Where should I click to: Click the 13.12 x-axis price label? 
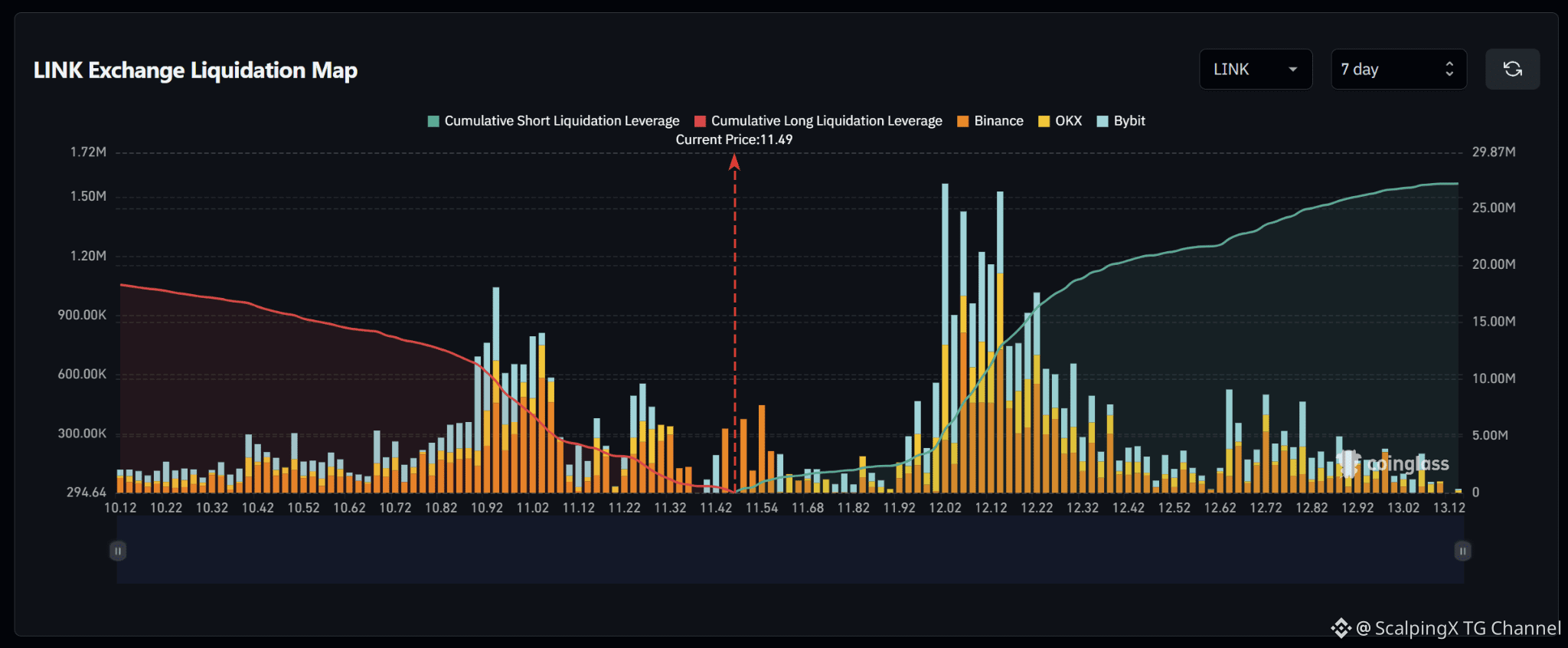1449,508
